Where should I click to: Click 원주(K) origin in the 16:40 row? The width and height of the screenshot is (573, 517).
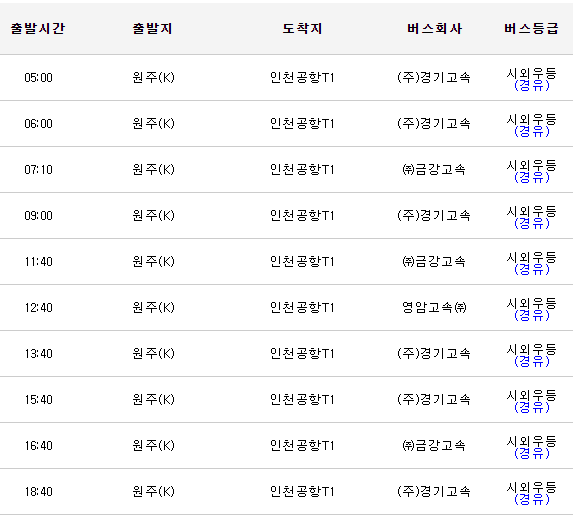tap(153, 446)
